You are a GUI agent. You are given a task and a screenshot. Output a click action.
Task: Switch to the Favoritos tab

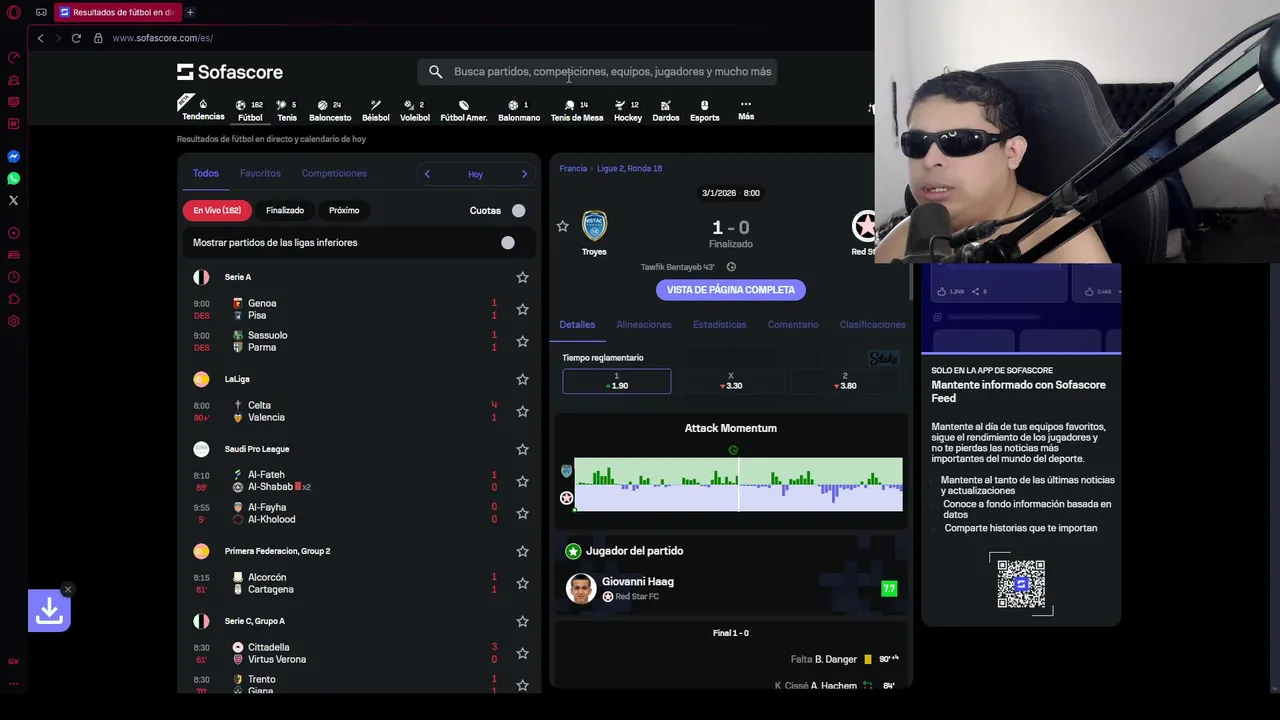click(260, 173)
